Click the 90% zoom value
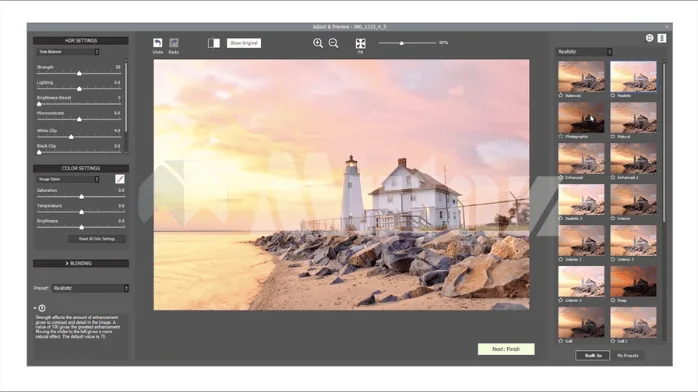The width and height of the screenshot is (698, 392). 443,43
